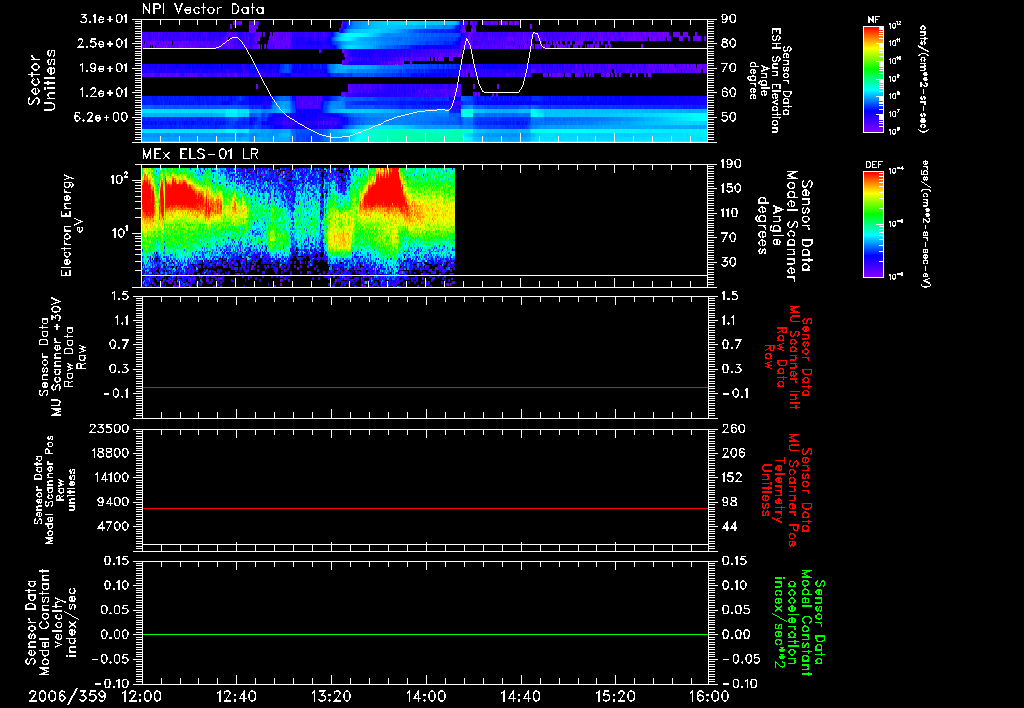The height and width of the screenshot is (708, 1024).
Task: Select the NPI Vector Data panel title
Action: tap(203, 9)
